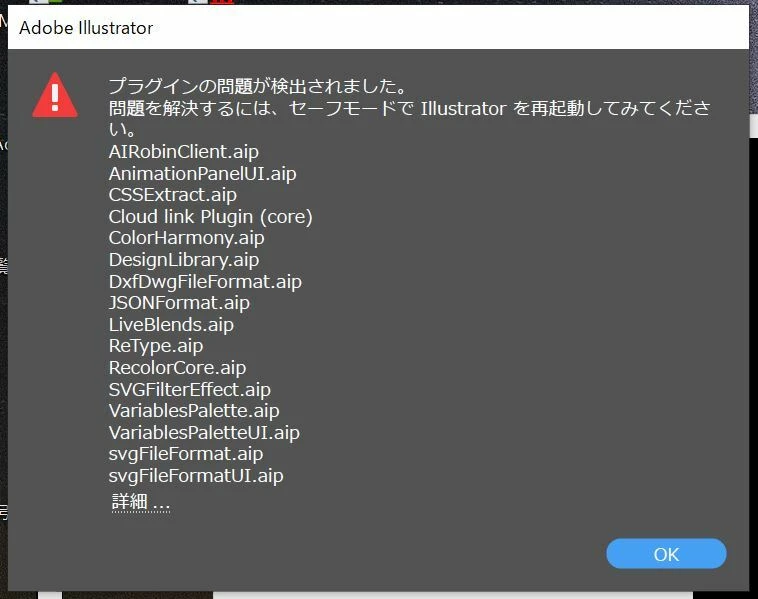Click the svgFileFormat.aip line
The width and height of the screenshot is (758, 599).
pos(186,454)
